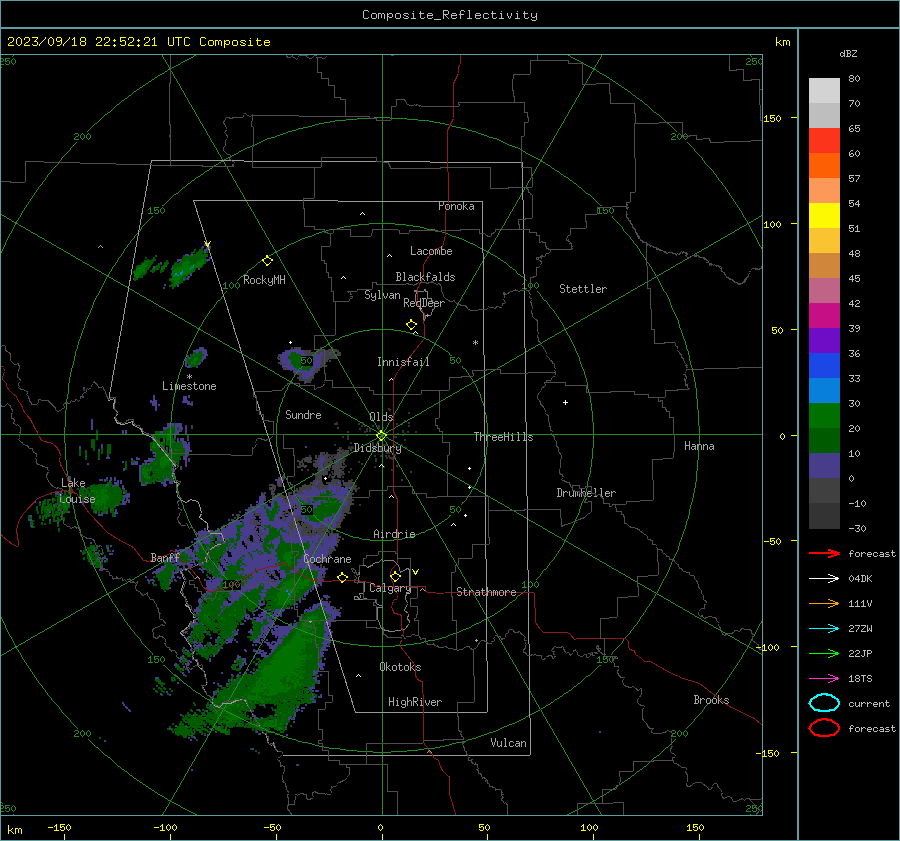Click the cyan 27ZW arrow icon
The height and width of the screenshot is (841, 900).
pos(824,629)
